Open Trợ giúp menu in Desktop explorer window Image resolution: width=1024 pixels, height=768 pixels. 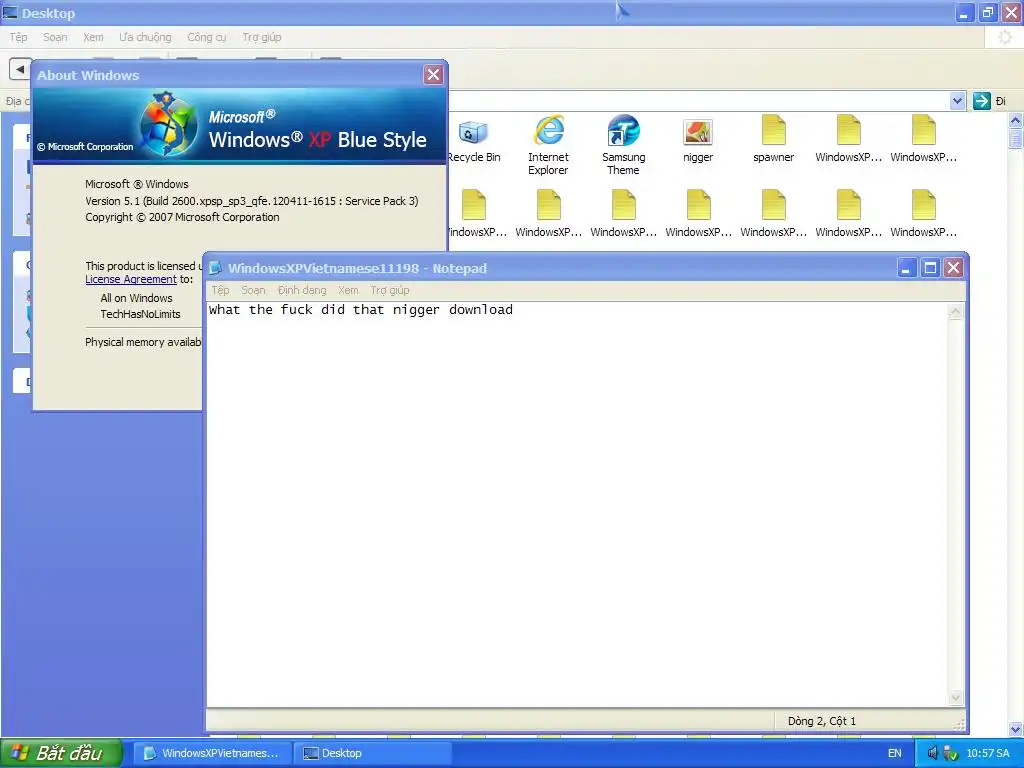click(x=261, y=37)
